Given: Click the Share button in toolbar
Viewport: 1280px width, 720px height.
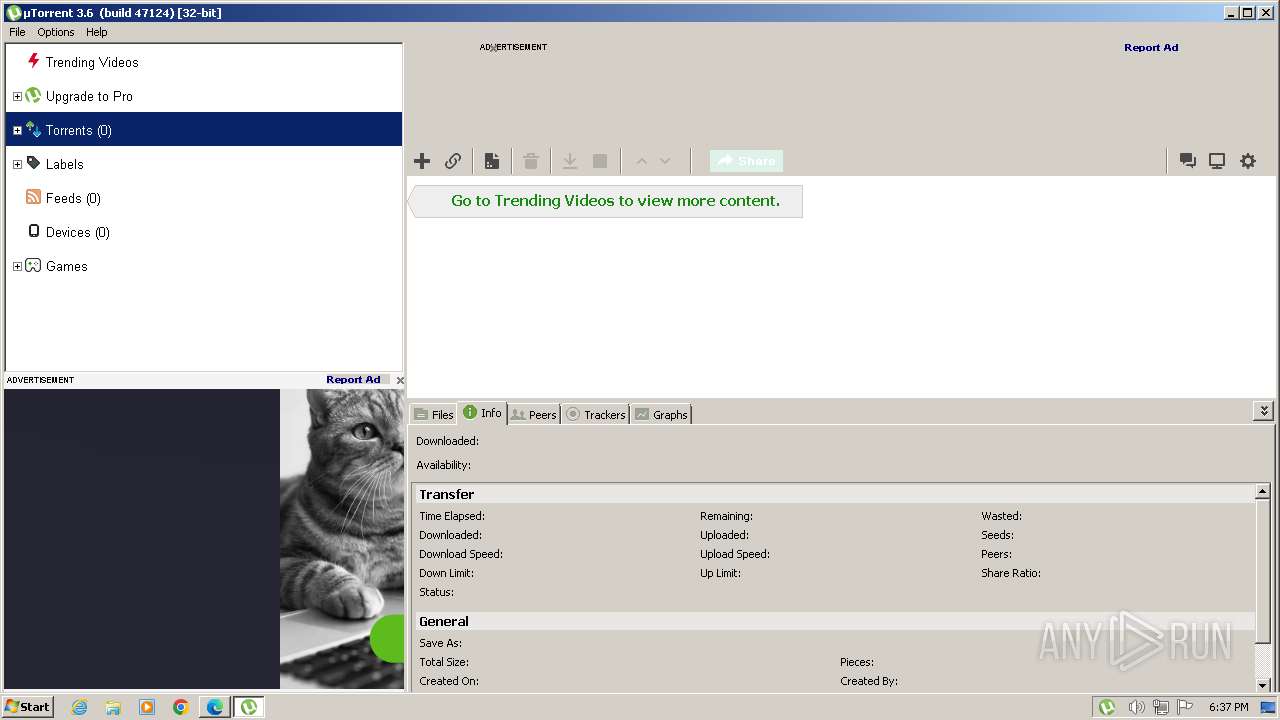Looking at the screenshot, I should coord(746,161).
